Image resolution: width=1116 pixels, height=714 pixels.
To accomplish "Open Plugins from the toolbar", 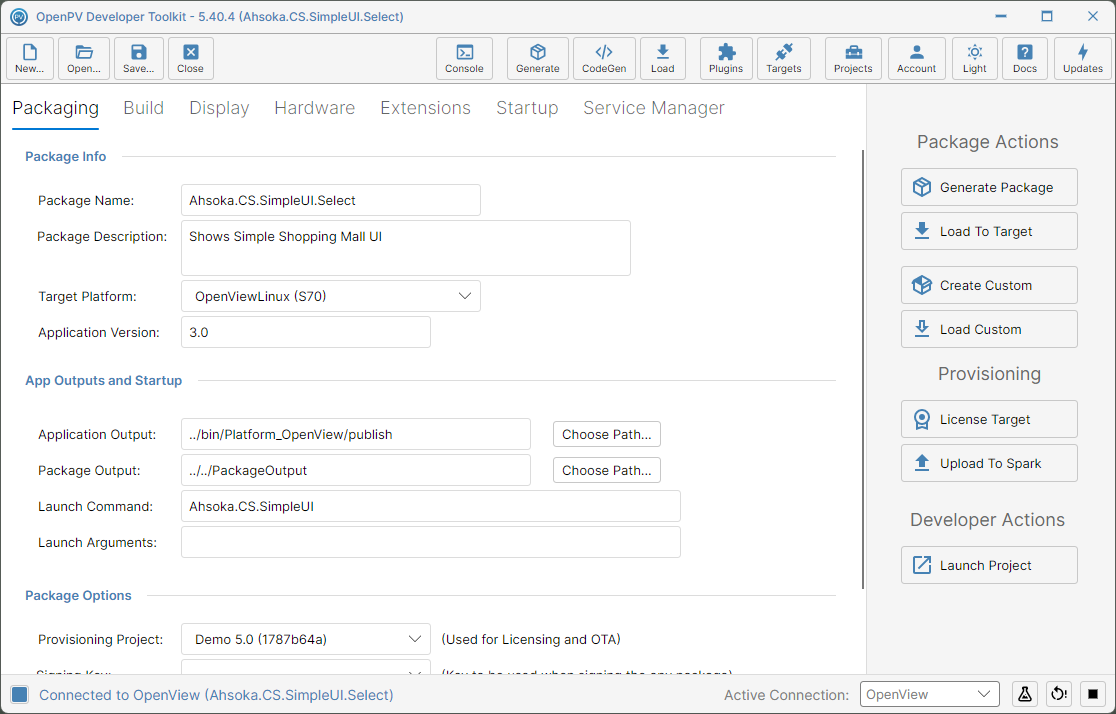I will click(x=726, y=58).
